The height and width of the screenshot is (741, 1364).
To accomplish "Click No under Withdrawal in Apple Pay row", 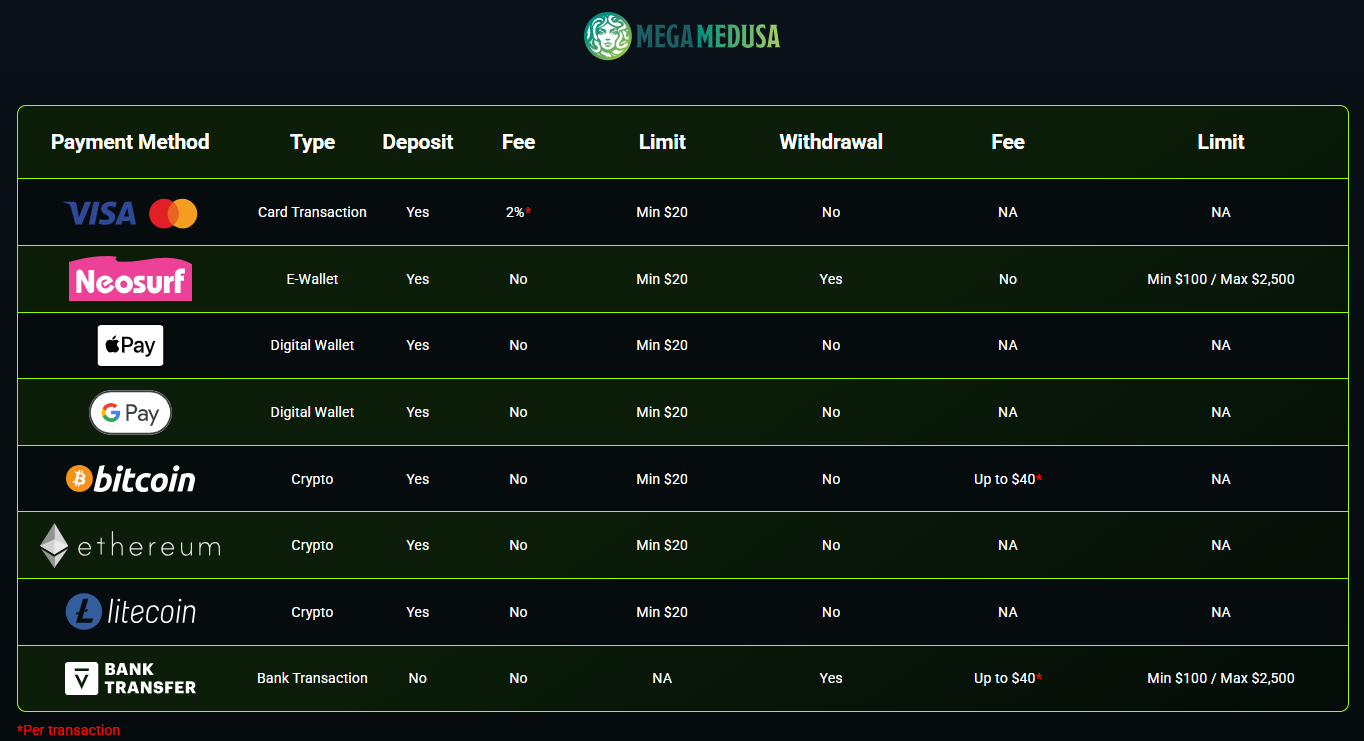I will click(x=831, y=345).
